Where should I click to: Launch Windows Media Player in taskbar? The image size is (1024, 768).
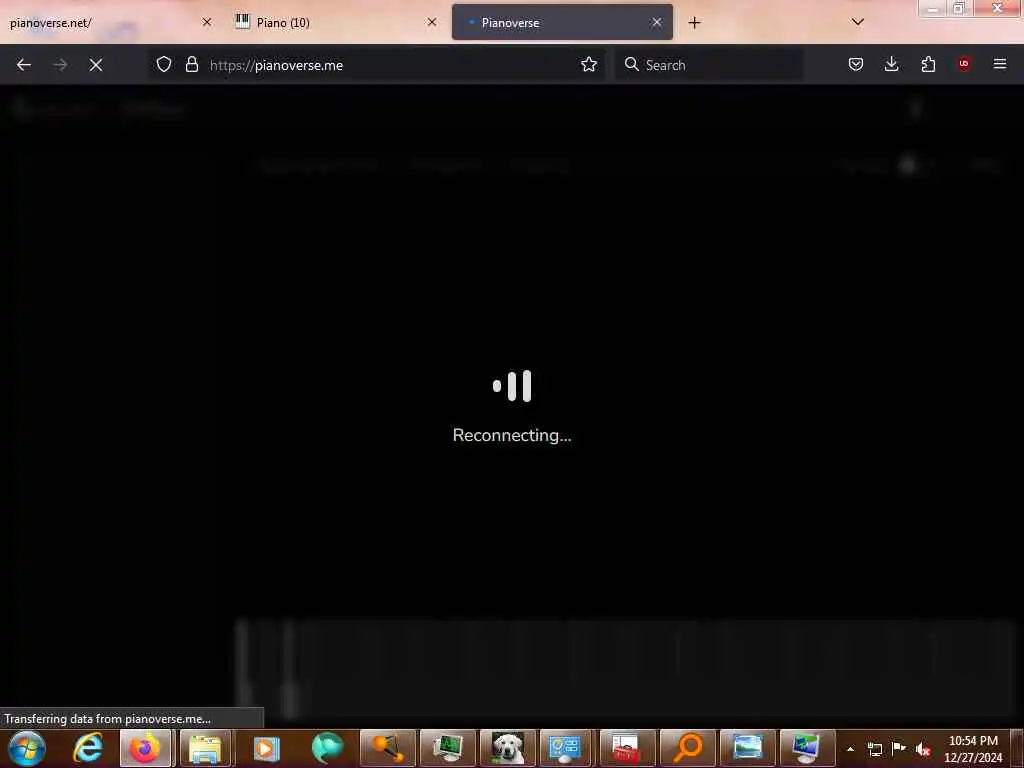[x=266, y=748]
